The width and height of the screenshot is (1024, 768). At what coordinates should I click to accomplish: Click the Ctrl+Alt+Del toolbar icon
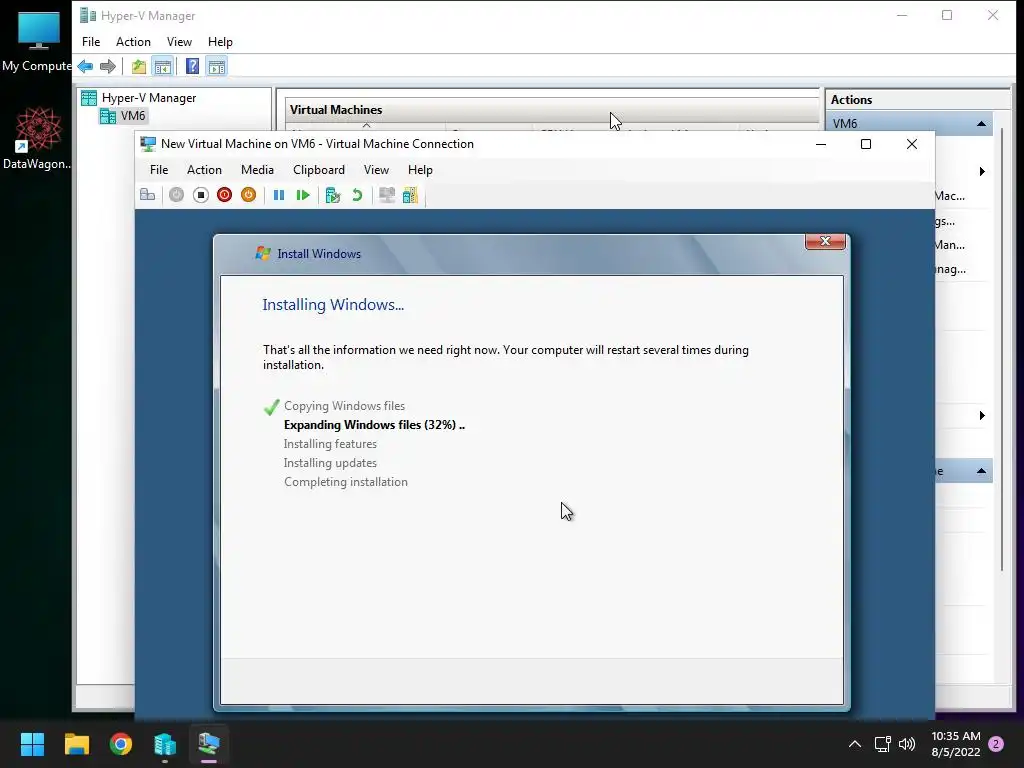pyautogui.click(x=148, y=195)
